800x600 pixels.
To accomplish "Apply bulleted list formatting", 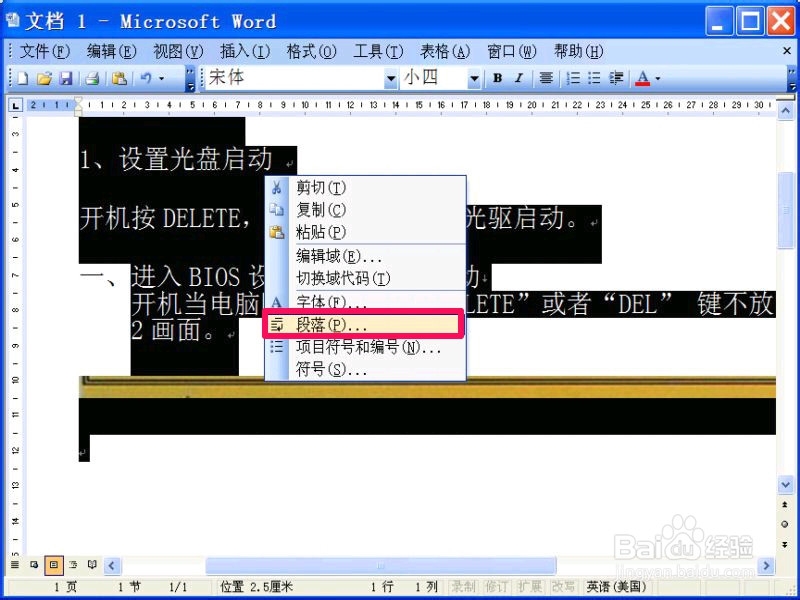I will click(594, 78).
